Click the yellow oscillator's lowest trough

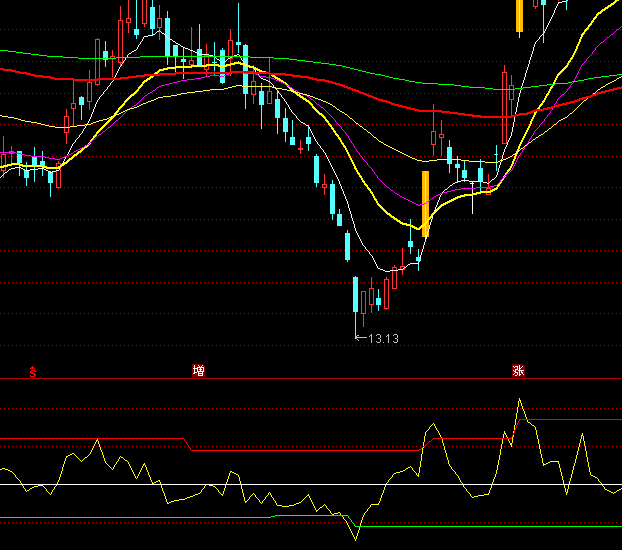[x=355, y=539]
